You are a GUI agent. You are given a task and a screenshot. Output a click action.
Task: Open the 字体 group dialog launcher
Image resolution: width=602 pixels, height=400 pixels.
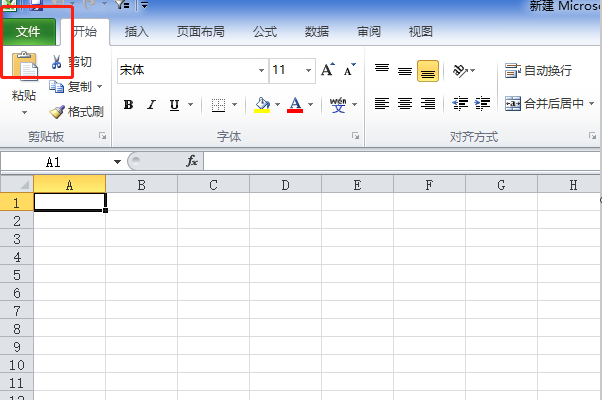[356, 136]
